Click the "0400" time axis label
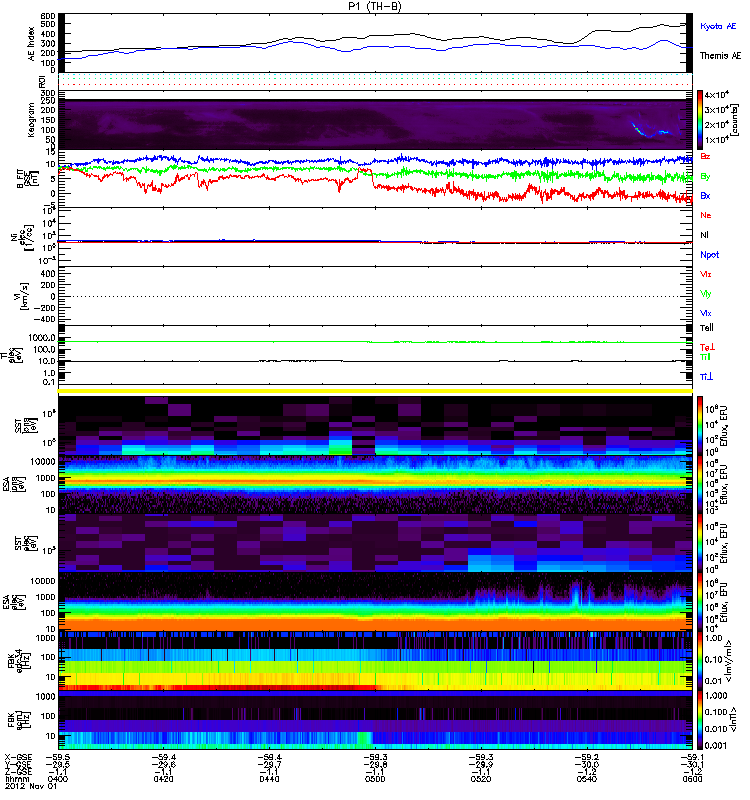Image resolution: width=750 pixels, height=800 pixels. coord(58,779)
